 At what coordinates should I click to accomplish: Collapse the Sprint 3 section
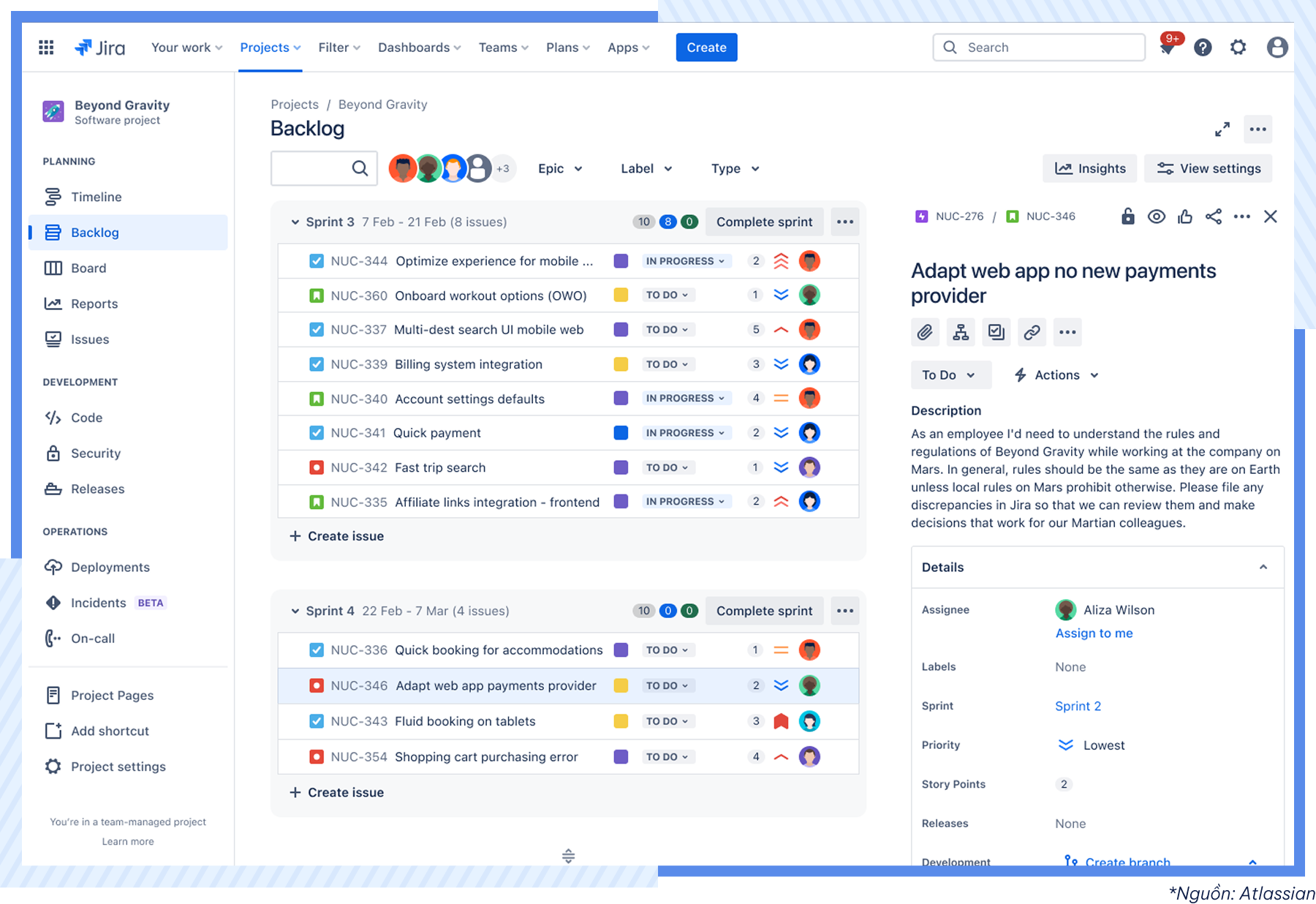coord(295,222)
